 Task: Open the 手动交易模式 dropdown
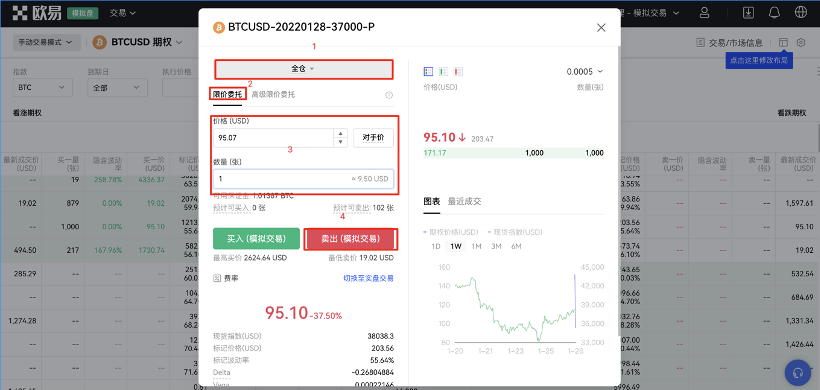tap(47, 43)
